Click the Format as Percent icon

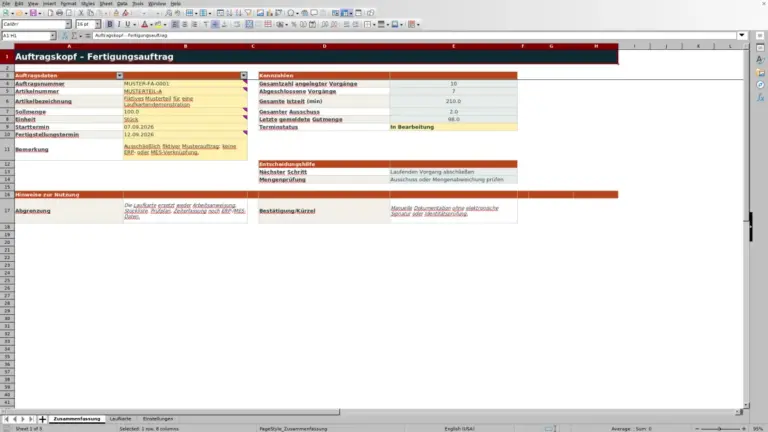[294, 24]
